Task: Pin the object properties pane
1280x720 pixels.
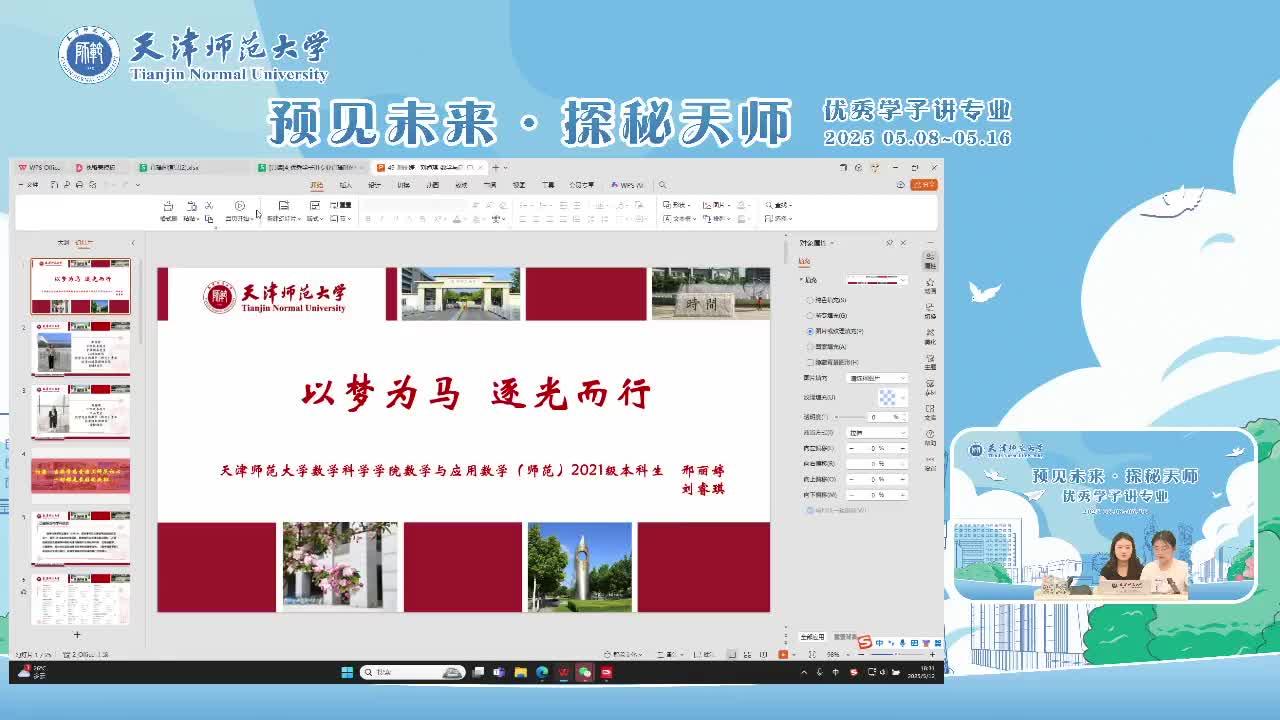Action: click(x=889, y=243)
